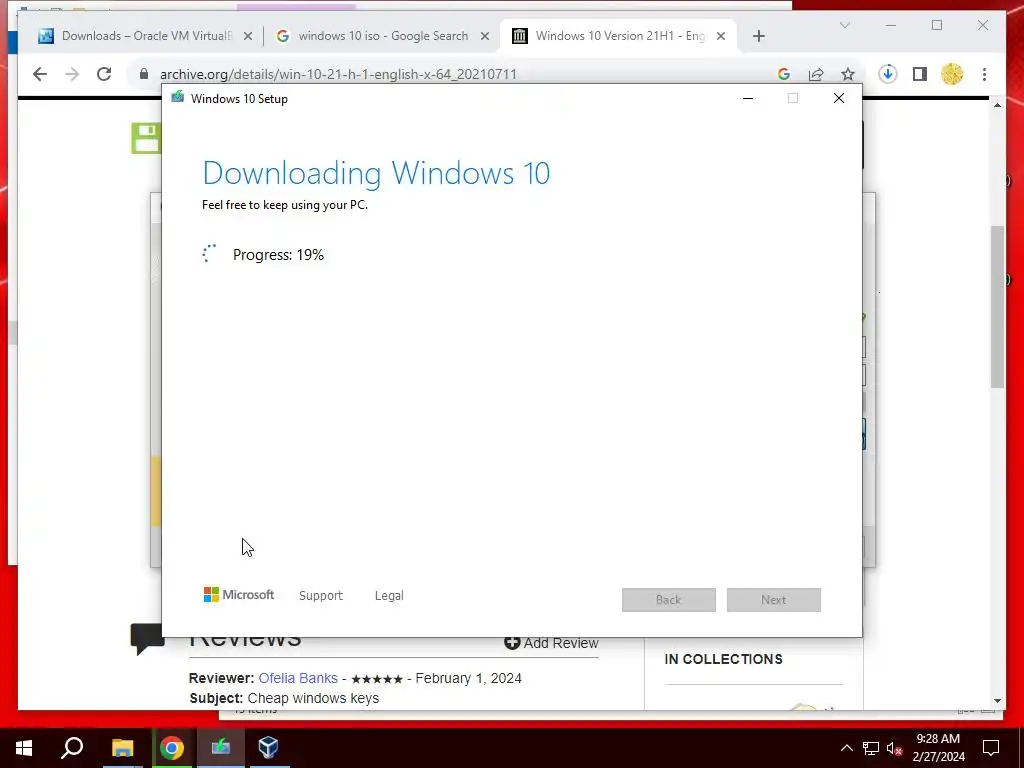This screenshot has height=768, width=1024.
Task: Close the Oracle VM VirtualBox tab
Action: [x=248, y=36]
